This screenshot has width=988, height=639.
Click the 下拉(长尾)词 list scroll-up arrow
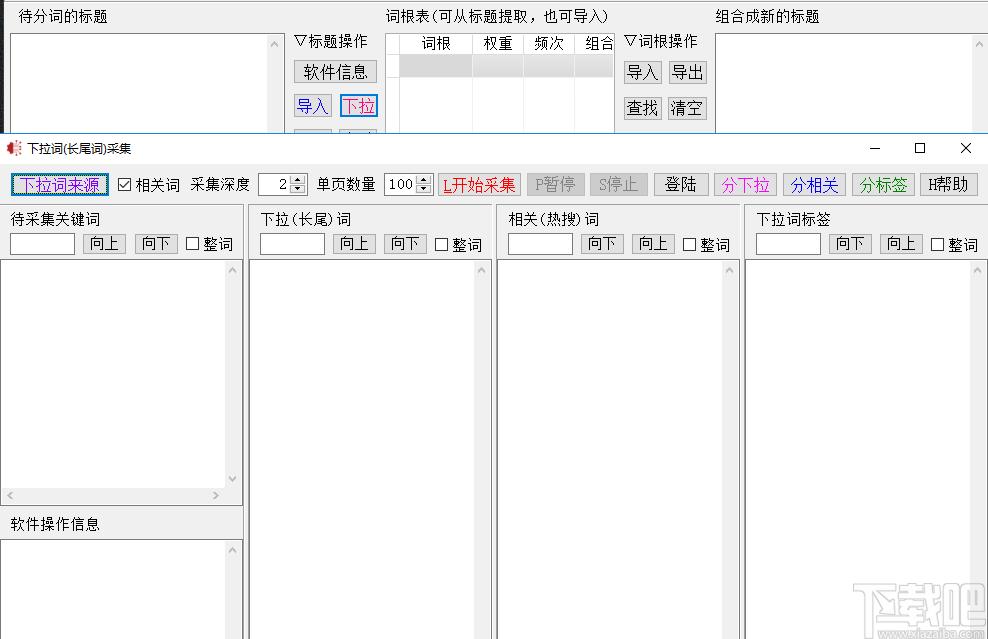(x=482, y=270)
